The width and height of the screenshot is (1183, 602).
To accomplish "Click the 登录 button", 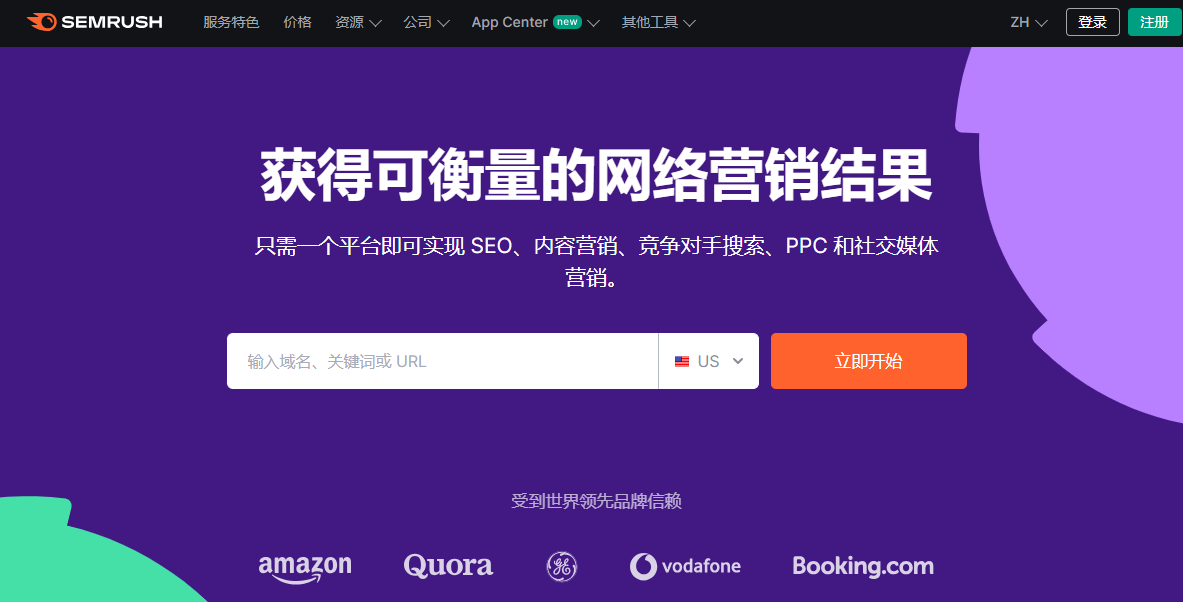I will point(1092,22).
